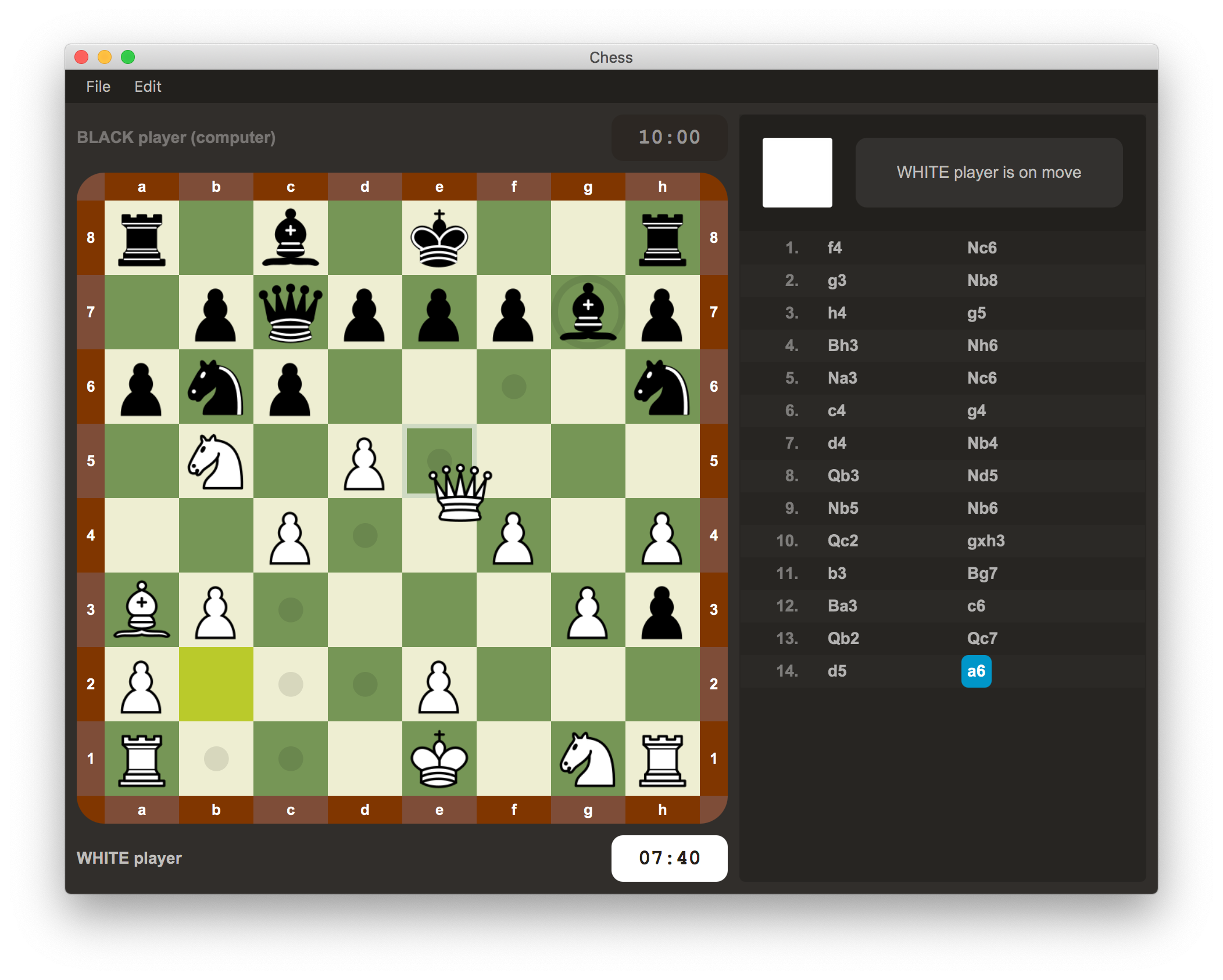The width and height of the screenshot is (1223, 980).
Task: Click the white side-to-move color indicator
Action: pos(797,172)
